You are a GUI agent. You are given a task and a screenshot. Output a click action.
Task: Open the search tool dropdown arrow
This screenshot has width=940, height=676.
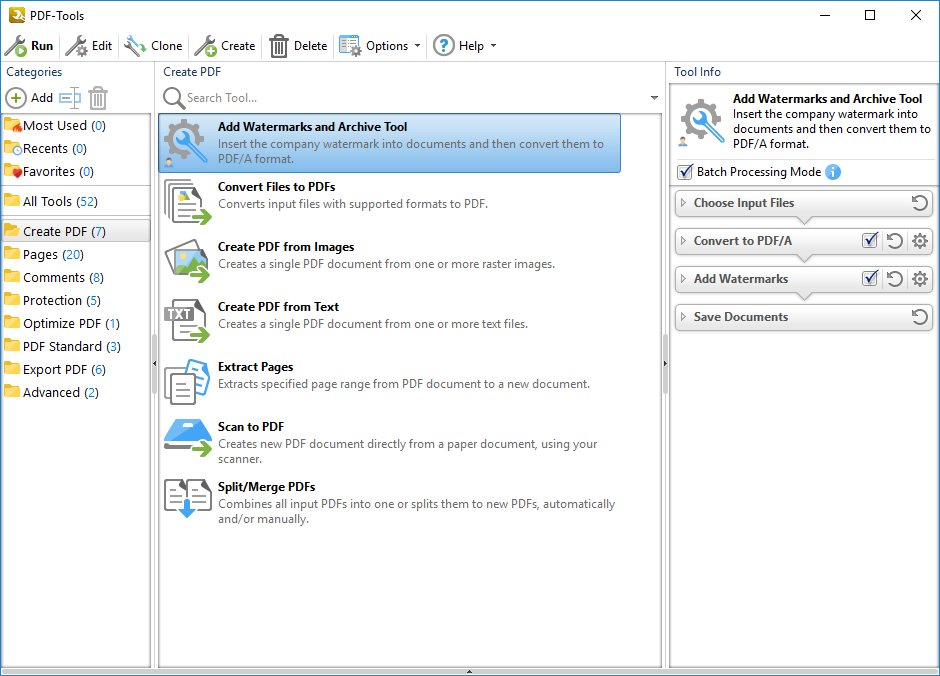click(x=654, y=98)
